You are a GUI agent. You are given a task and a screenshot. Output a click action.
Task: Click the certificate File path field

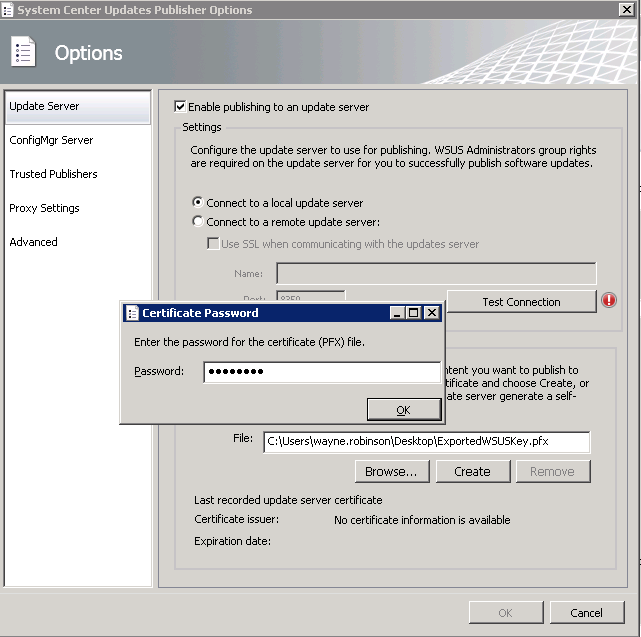(426, 442)
